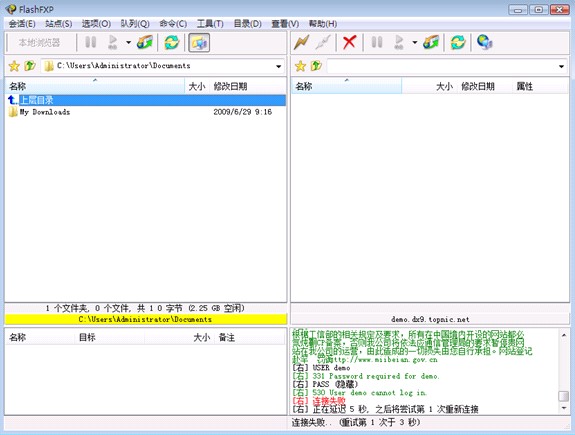Open the 命令(C) menu
Viewport: 575px width, 435px height.
pyautogui.click(x=173, y=24)
